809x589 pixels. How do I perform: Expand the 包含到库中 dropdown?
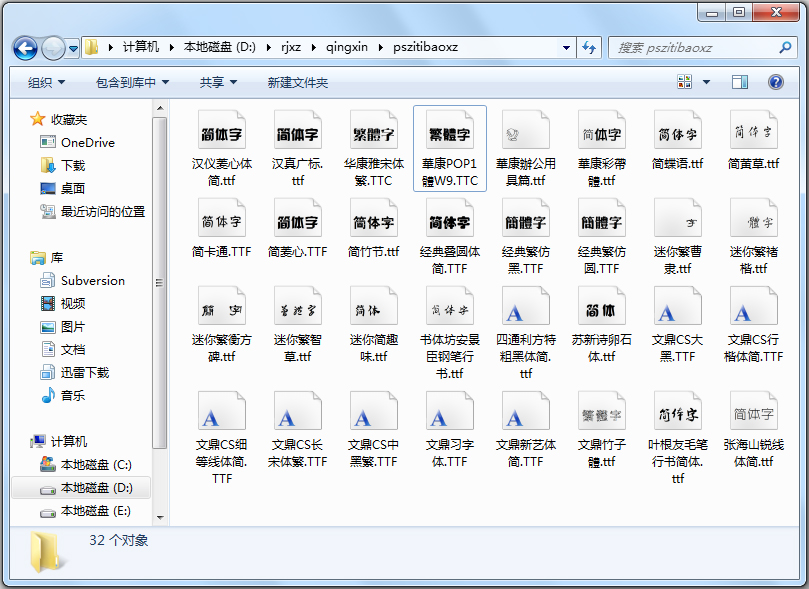pyautogui.click(x=132, y=82)
